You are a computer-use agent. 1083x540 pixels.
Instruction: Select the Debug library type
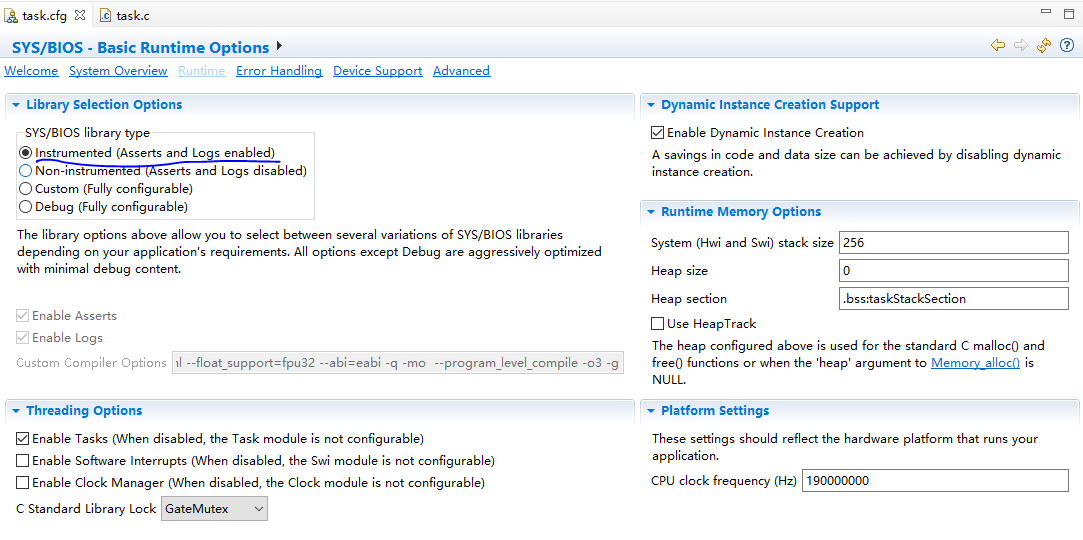tap(25, 206)
